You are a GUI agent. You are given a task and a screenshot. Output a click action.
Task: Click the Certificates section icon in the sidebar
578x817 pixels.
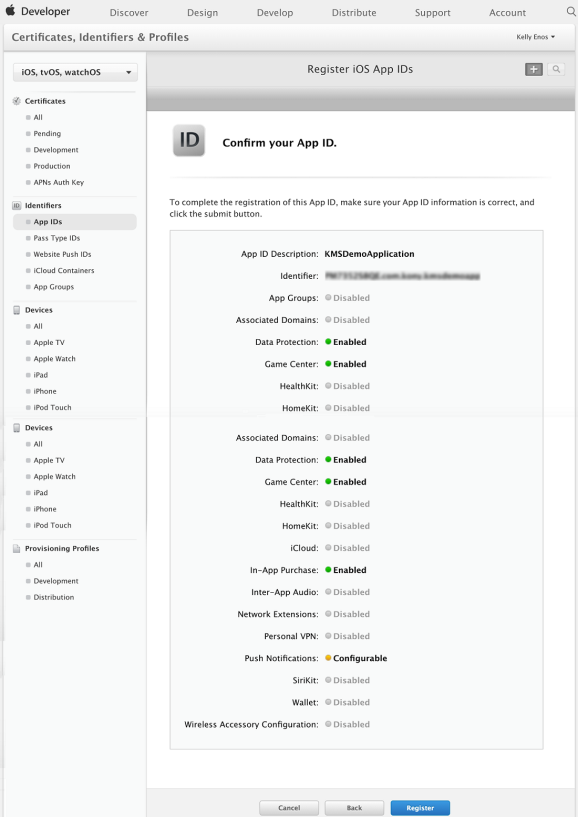click(x=16, y=100)
